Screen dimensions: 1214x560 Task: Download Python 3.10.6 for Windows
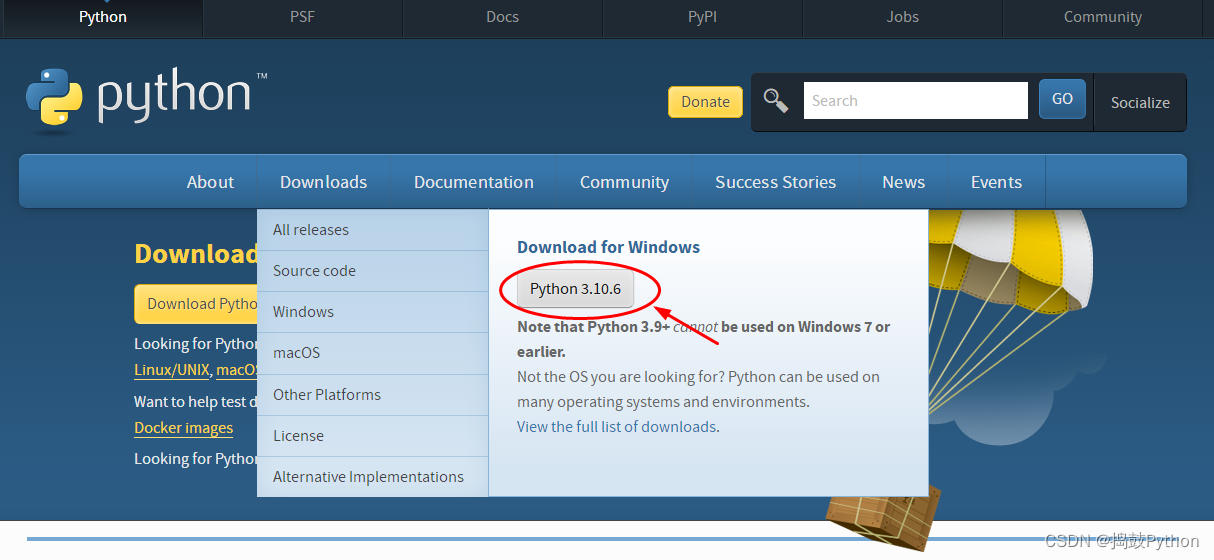(575, 289)
